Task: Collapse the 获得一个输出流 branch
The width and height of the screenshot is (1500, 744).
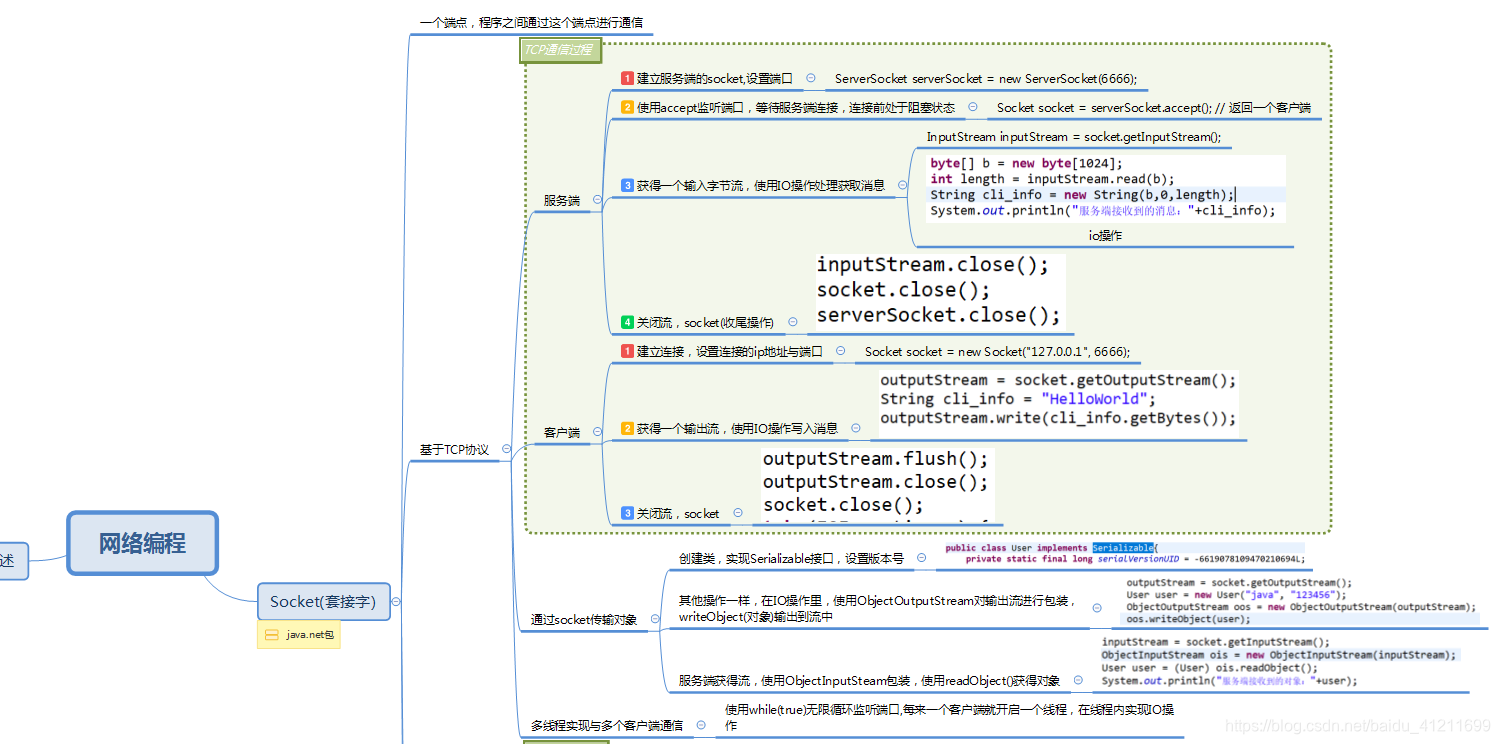Action: click(855, 428)
